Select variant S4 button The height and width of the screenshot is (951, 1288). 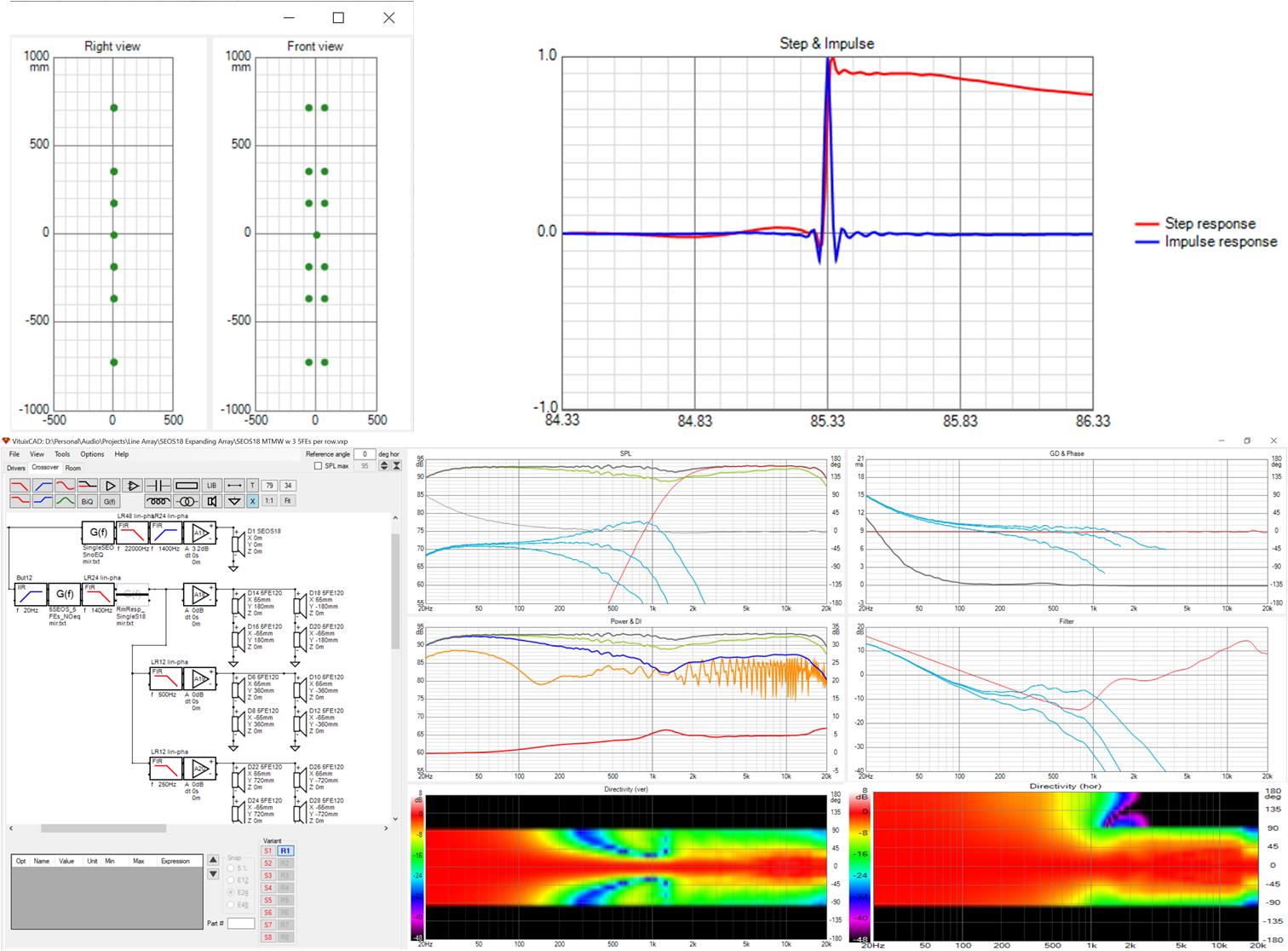click(267, 888)
